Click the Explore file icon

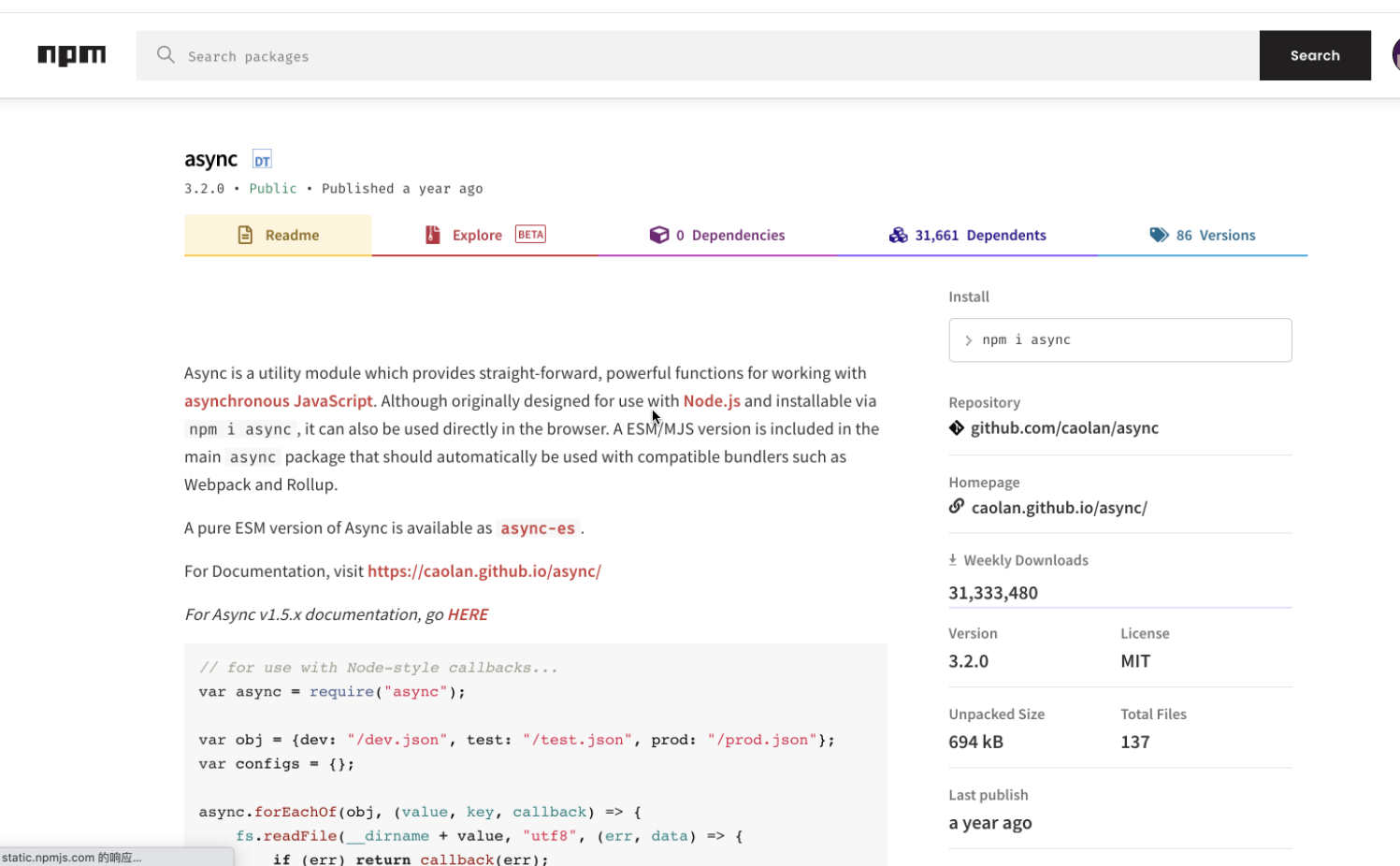click(x=432, y=235)
